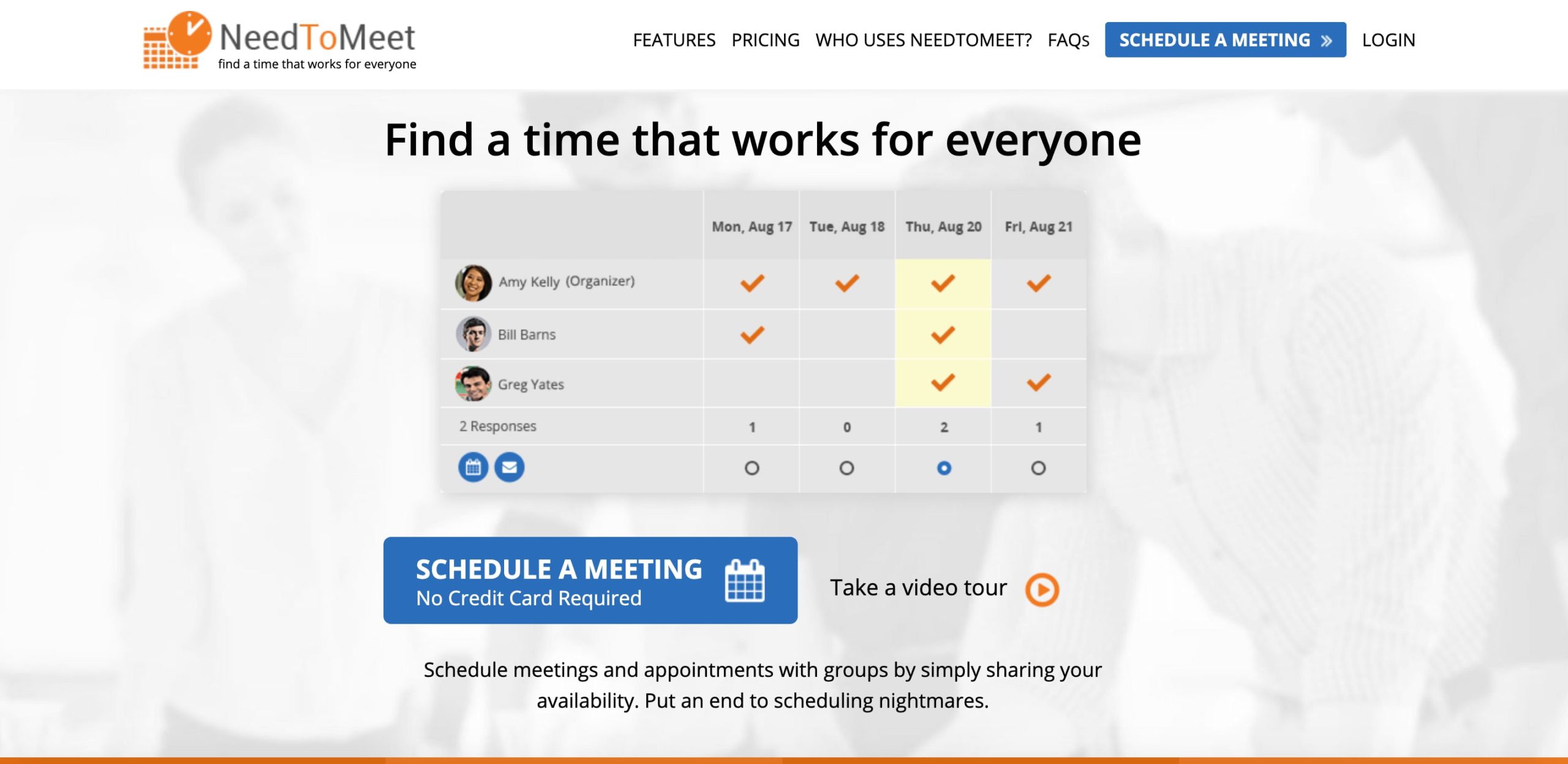Click the response count 2 under Thu, Aug 20
Image resolution: width=1568 pixels, height=764 pixels.
(x=944, y=427)
